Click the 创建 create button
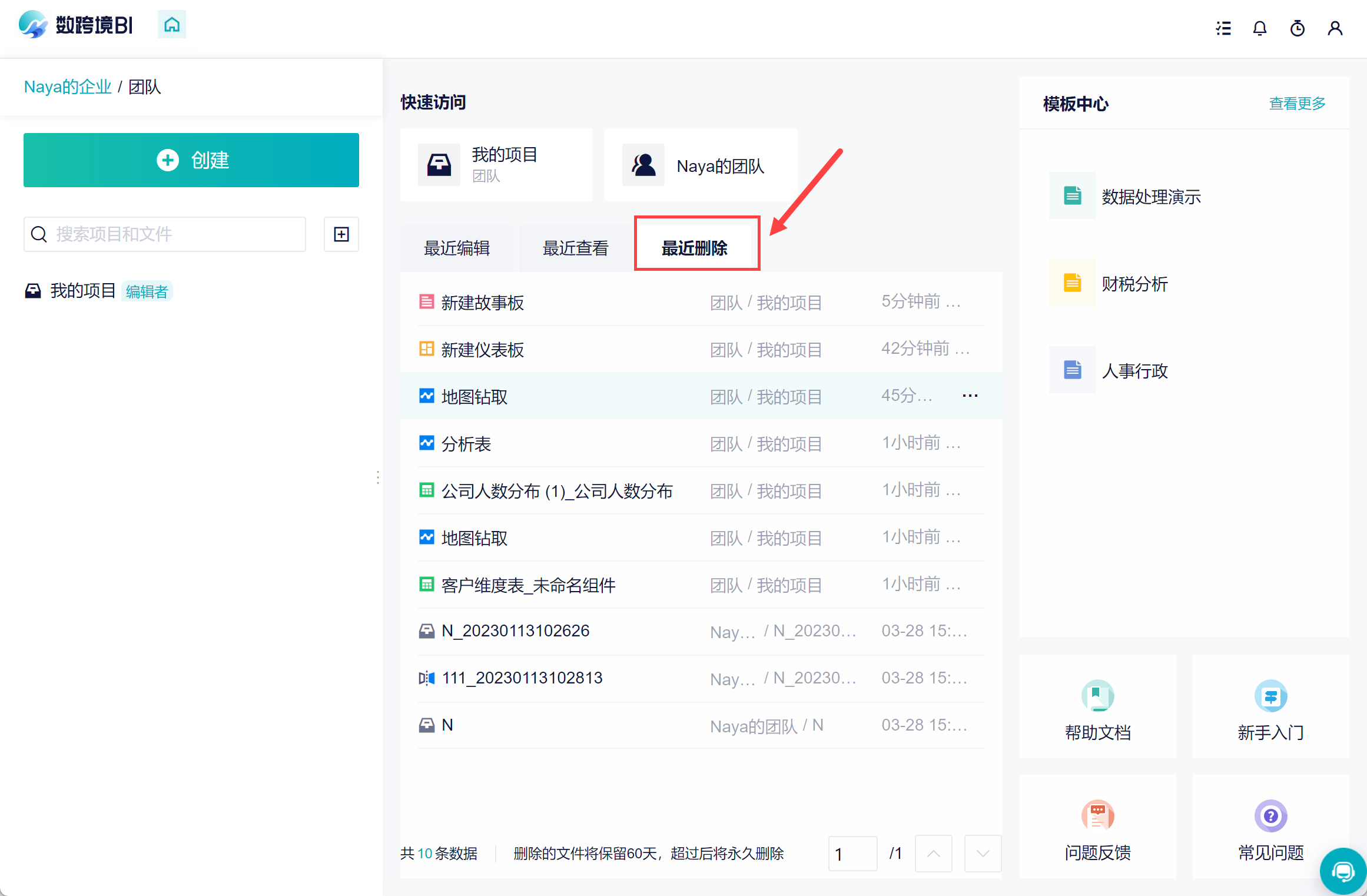 191,160
